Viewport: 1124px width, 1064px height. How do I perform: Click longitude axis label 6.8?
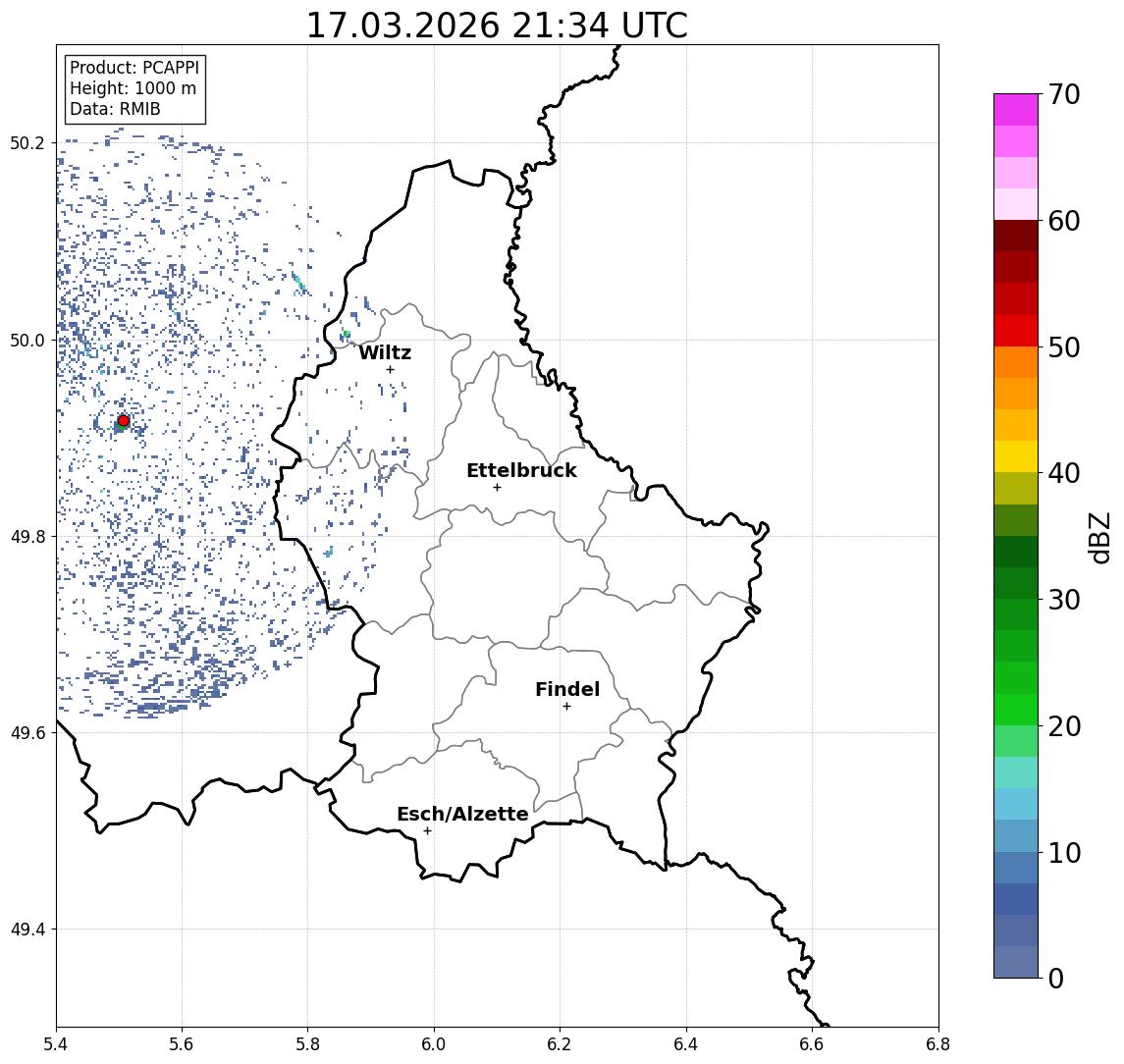click(937, 1044)
